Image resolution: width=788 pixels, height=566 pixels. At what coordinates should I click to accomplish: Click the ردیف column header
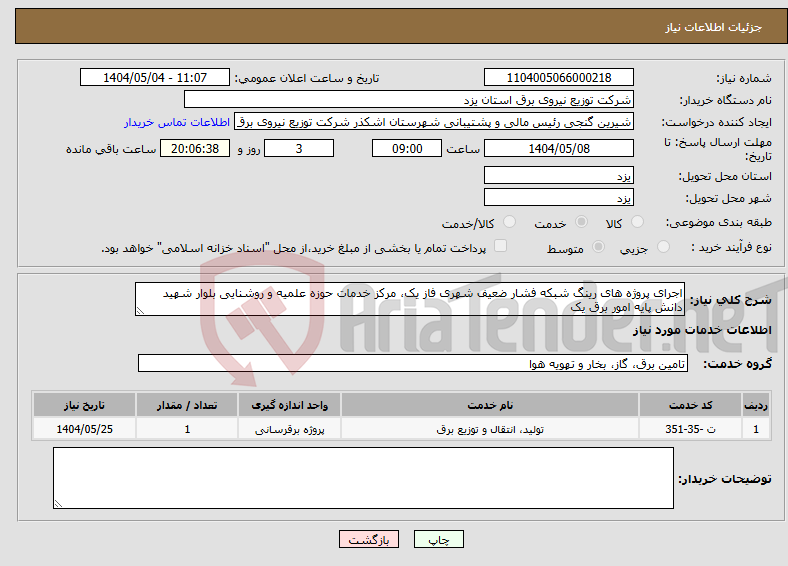point(756,405)
